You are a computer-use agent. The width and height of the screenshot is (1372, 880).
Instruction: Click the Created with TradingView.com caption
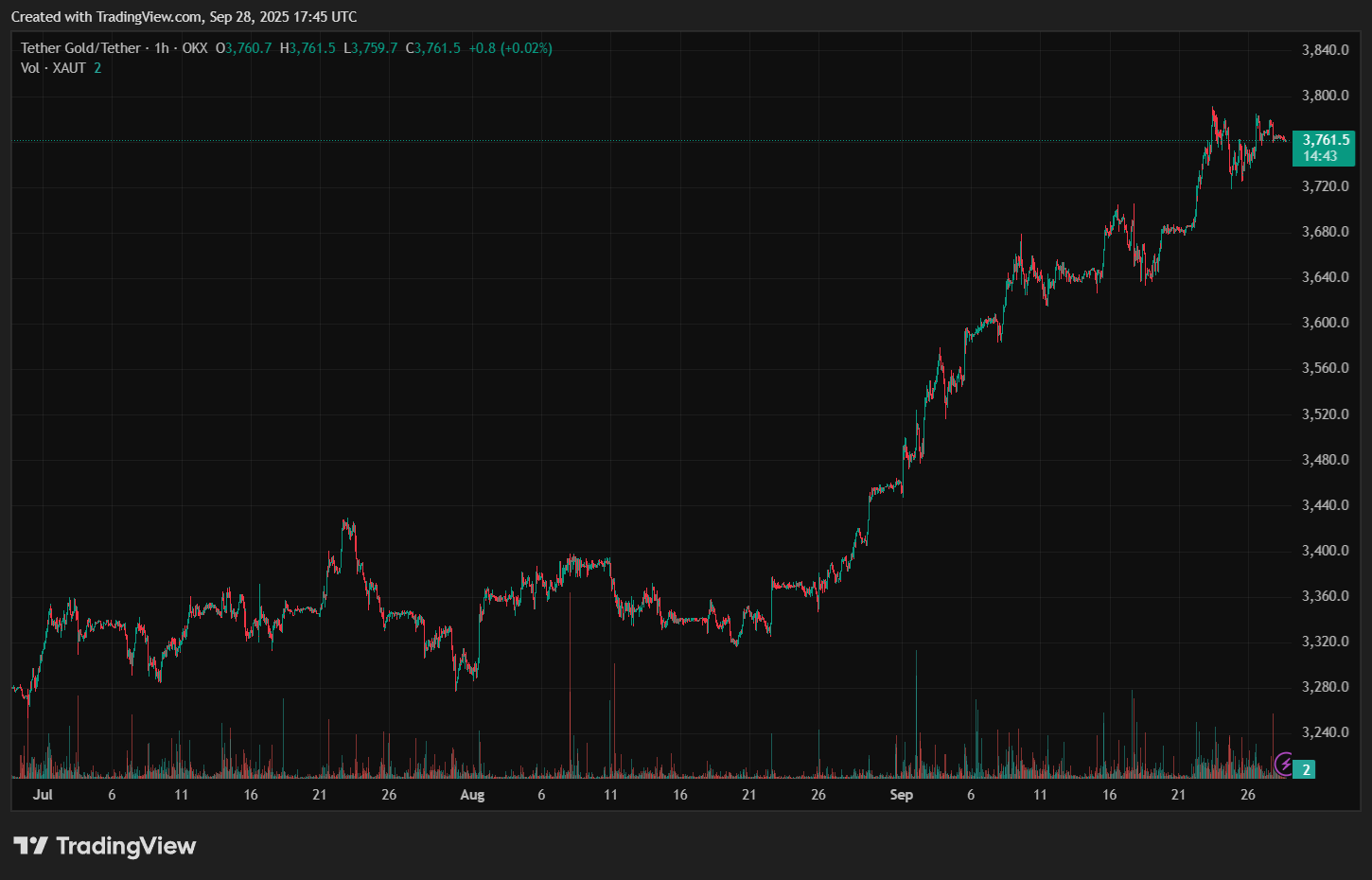point(185,16)
